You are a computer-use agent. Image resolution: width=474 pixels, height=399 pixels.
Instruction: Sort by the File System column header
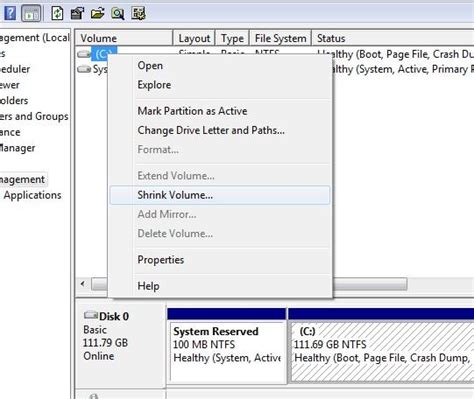coord(280,38)
